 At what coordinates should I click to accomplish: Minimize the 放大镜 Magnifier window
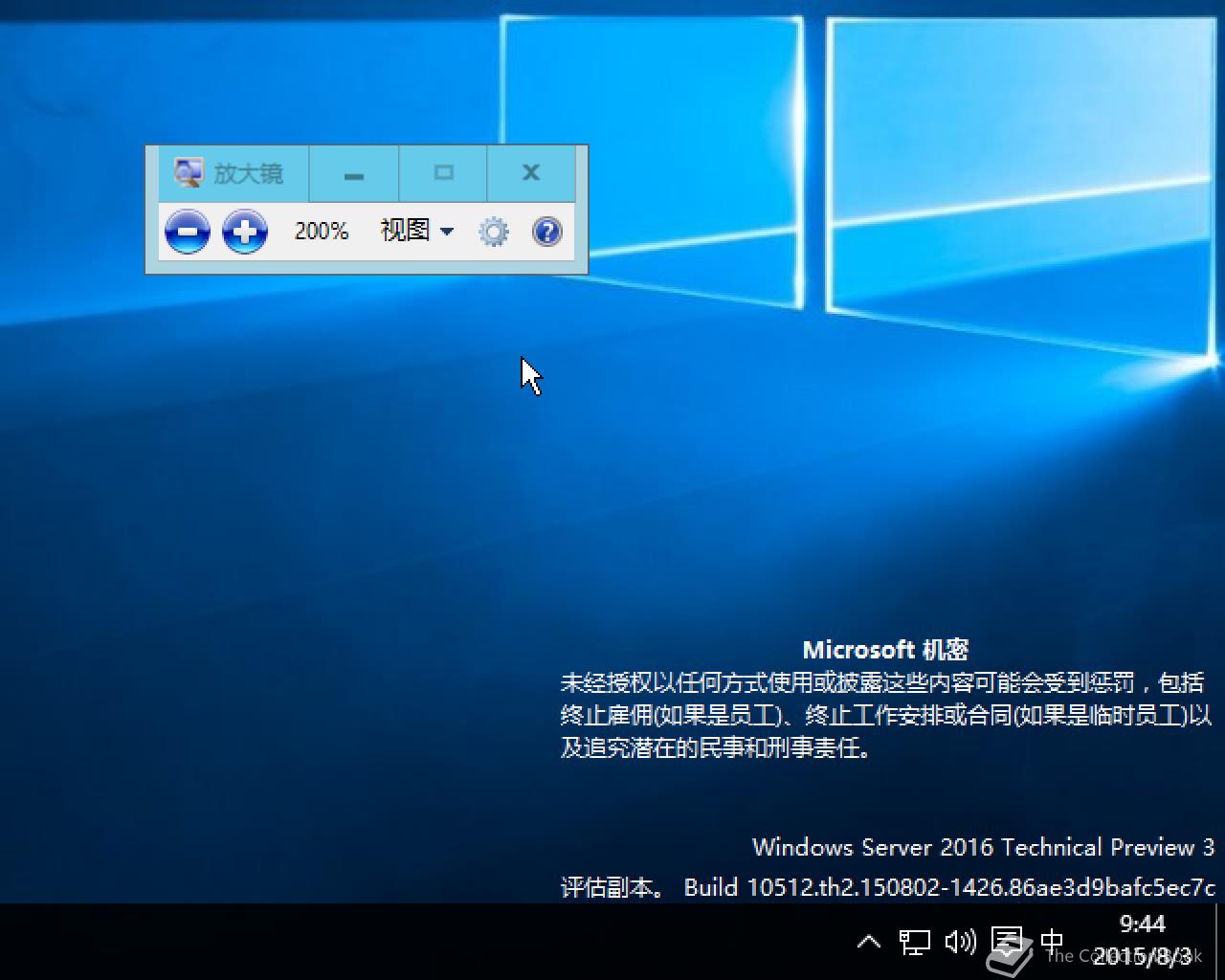point(353,173)
